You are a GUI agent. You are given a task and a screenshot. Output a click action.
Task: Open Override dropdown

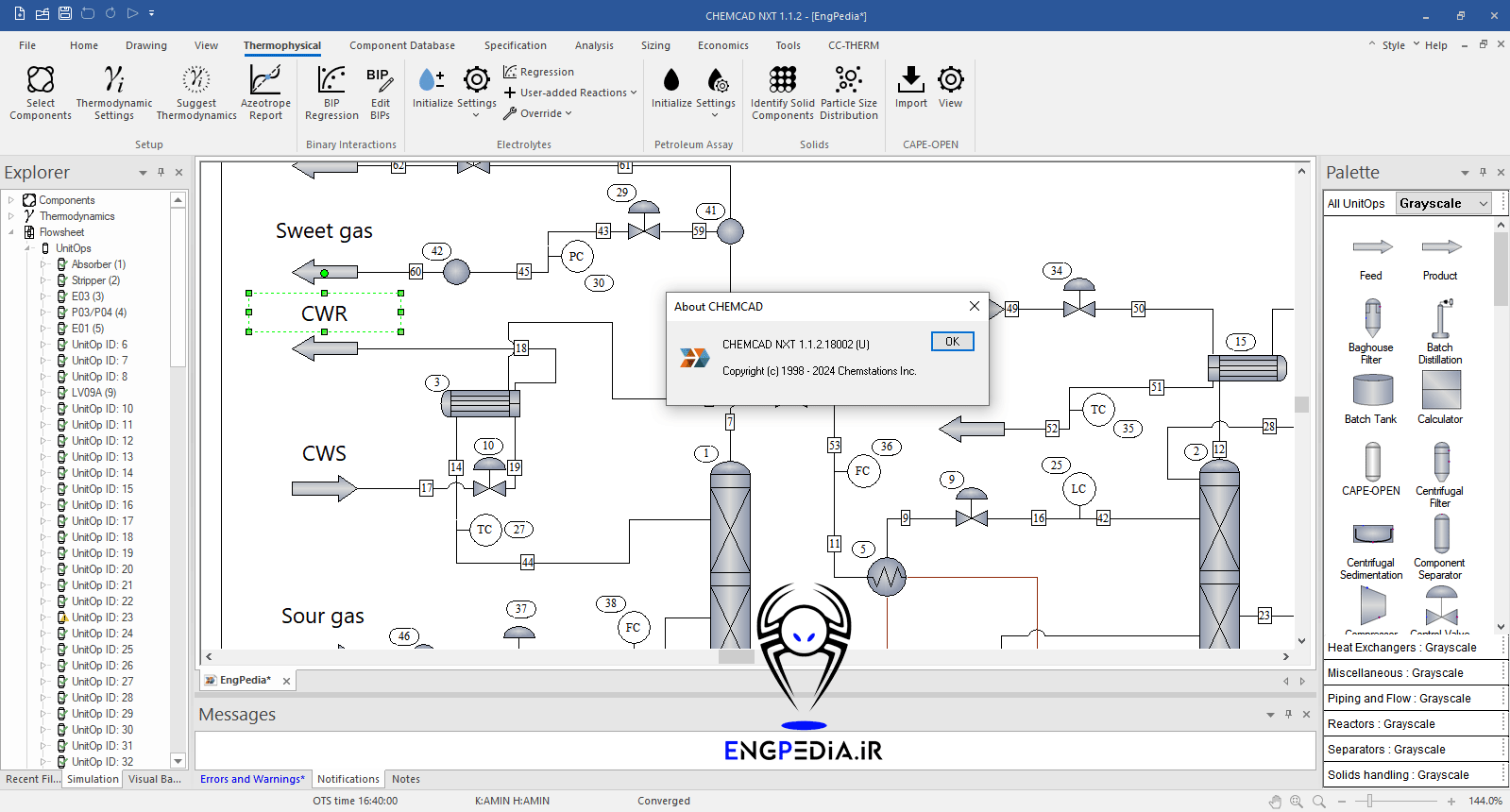pos(537,113)
